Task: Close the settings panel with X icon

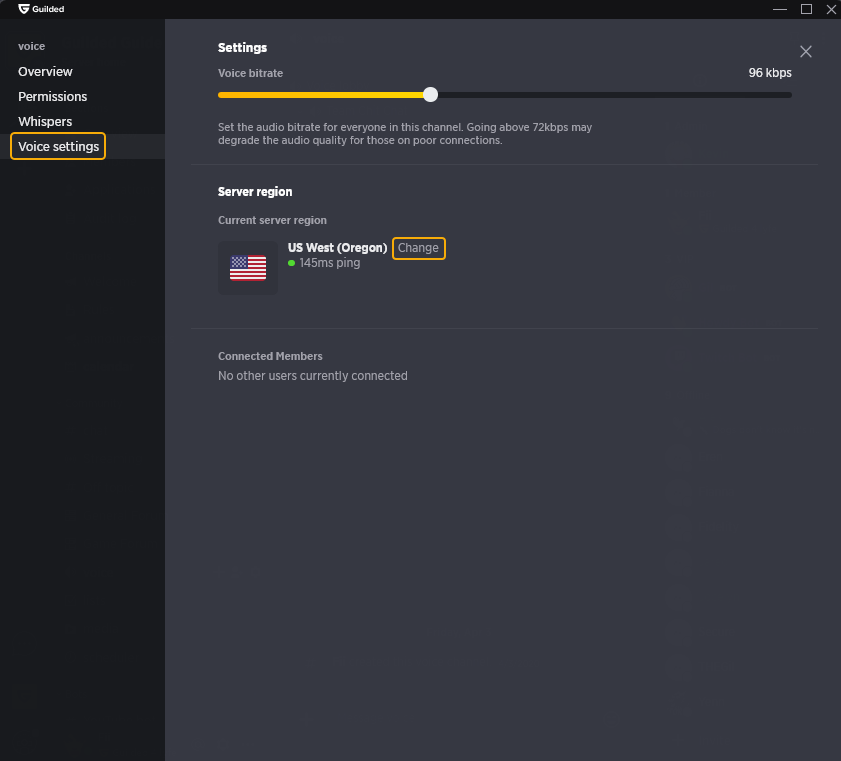Action: point(805,51)
